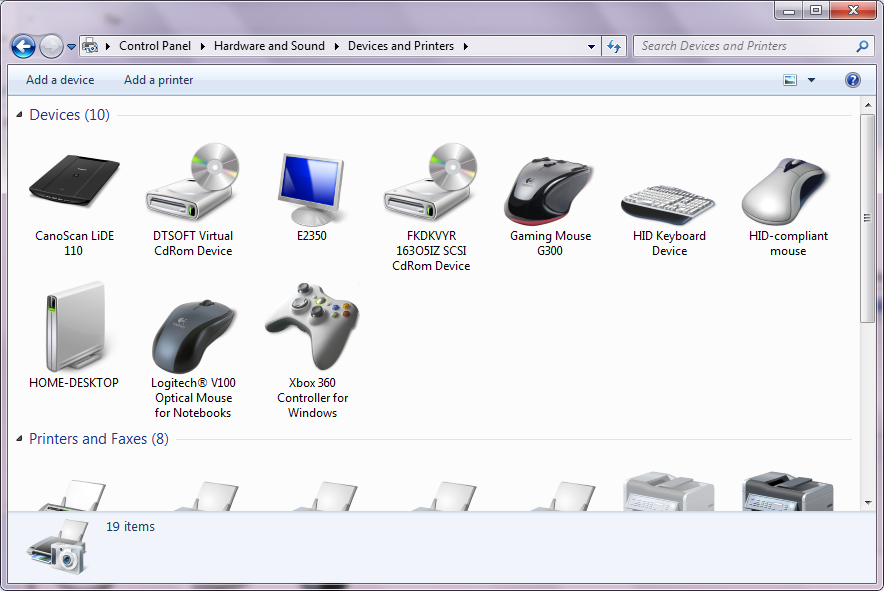Click the Printers and Faxes (8) header
Screen dimensions: 884x591
[99, 438]
